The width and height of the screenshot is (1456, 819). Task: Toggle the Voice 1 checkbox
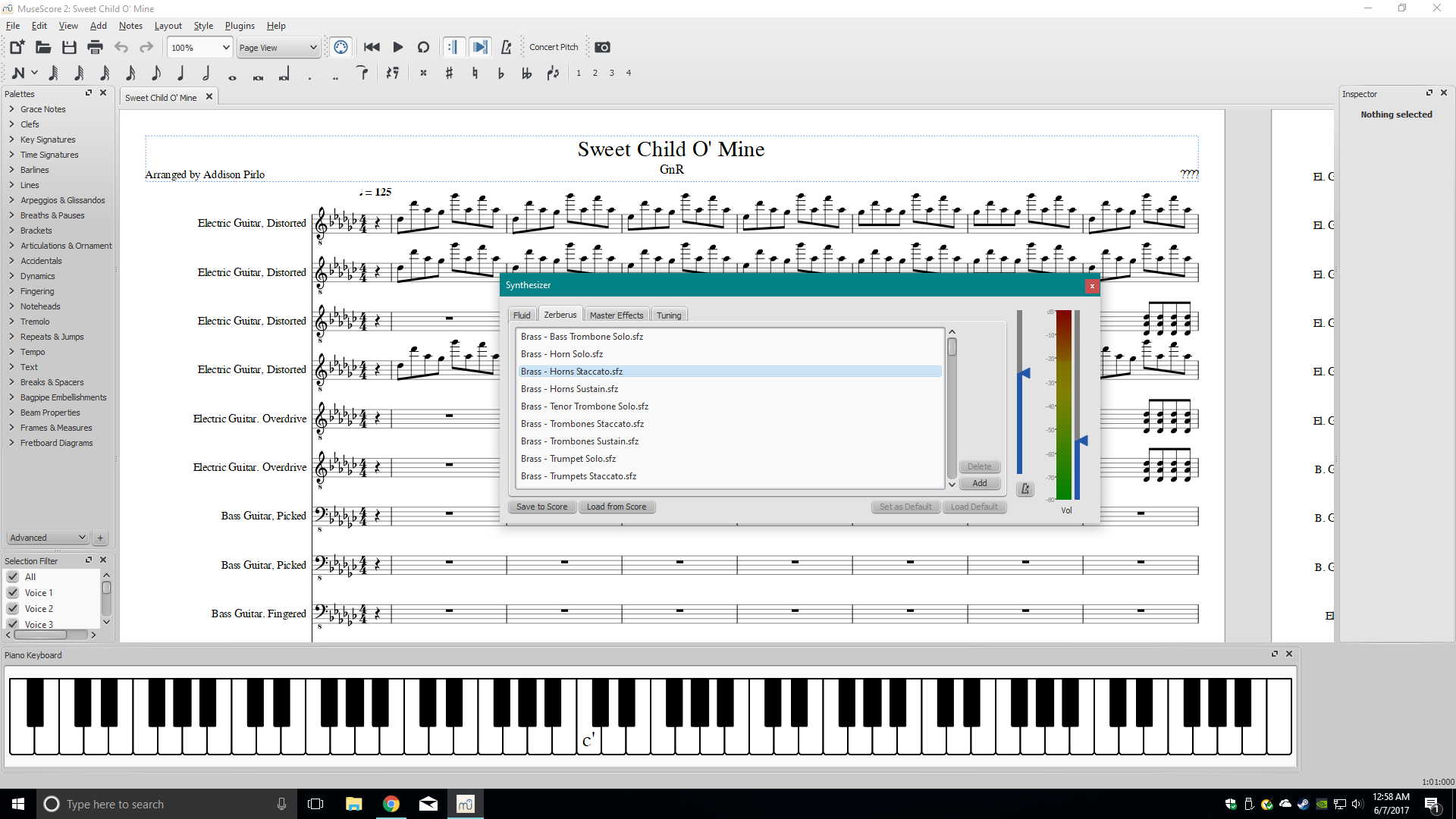[x=13, y=593]
